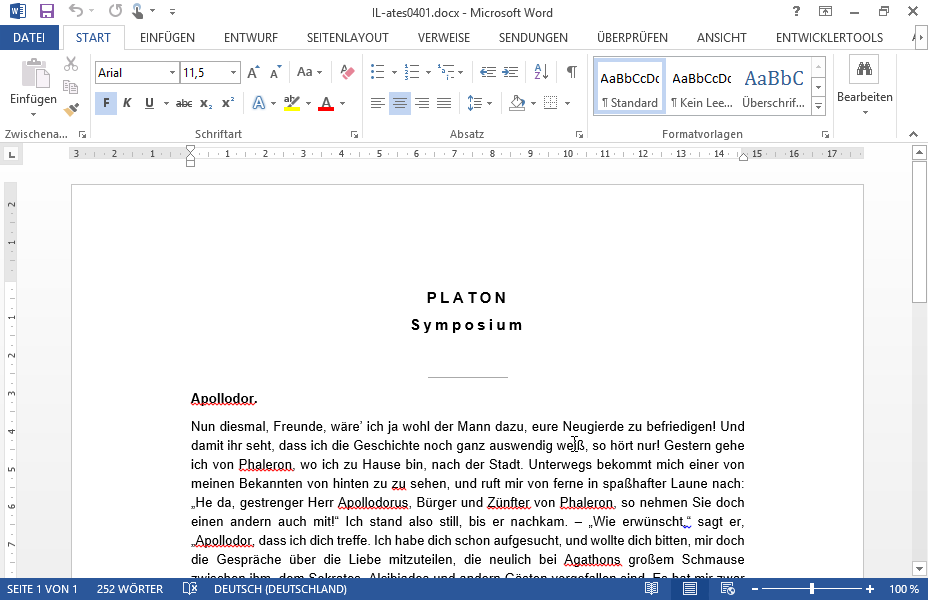The width and height of the screenshot is (928, 600).
Task: Shrink font size with smaller A icon
Action: tap(275, 72)
